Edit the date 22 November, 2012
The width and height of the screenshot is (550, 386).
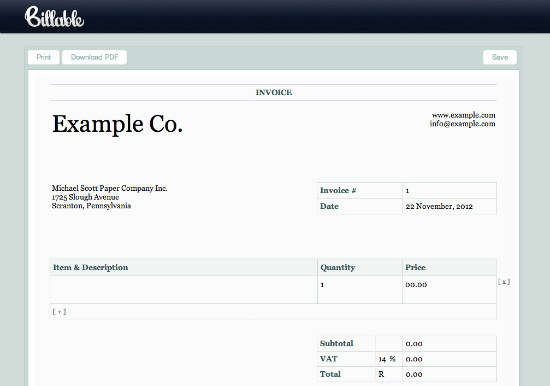(449, 206)
